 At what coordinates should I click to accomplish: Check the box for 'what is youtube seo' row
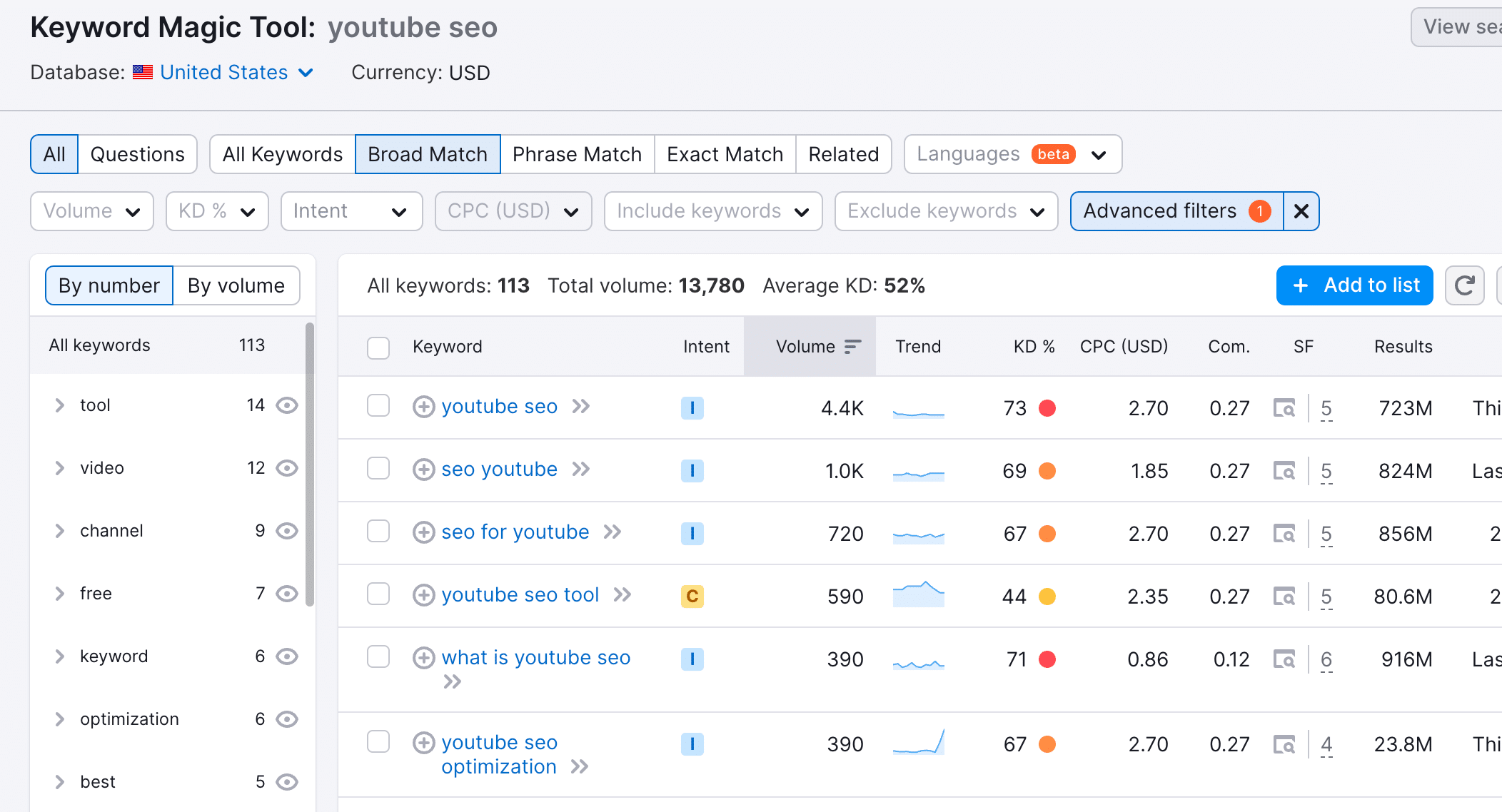pos(378,657)
